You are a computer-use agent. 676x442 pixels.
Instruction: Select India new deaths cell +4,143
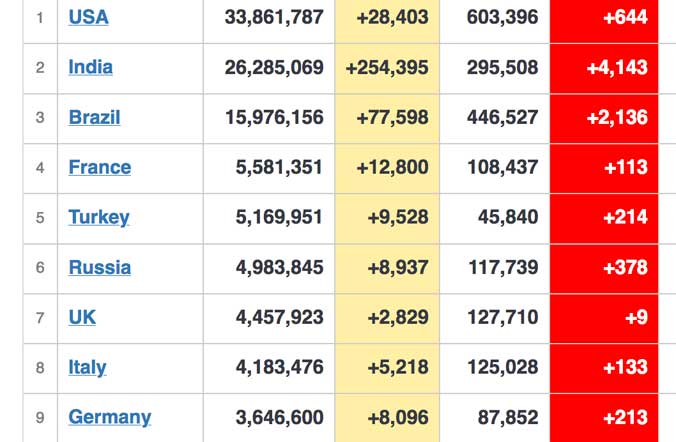[604, 68]
